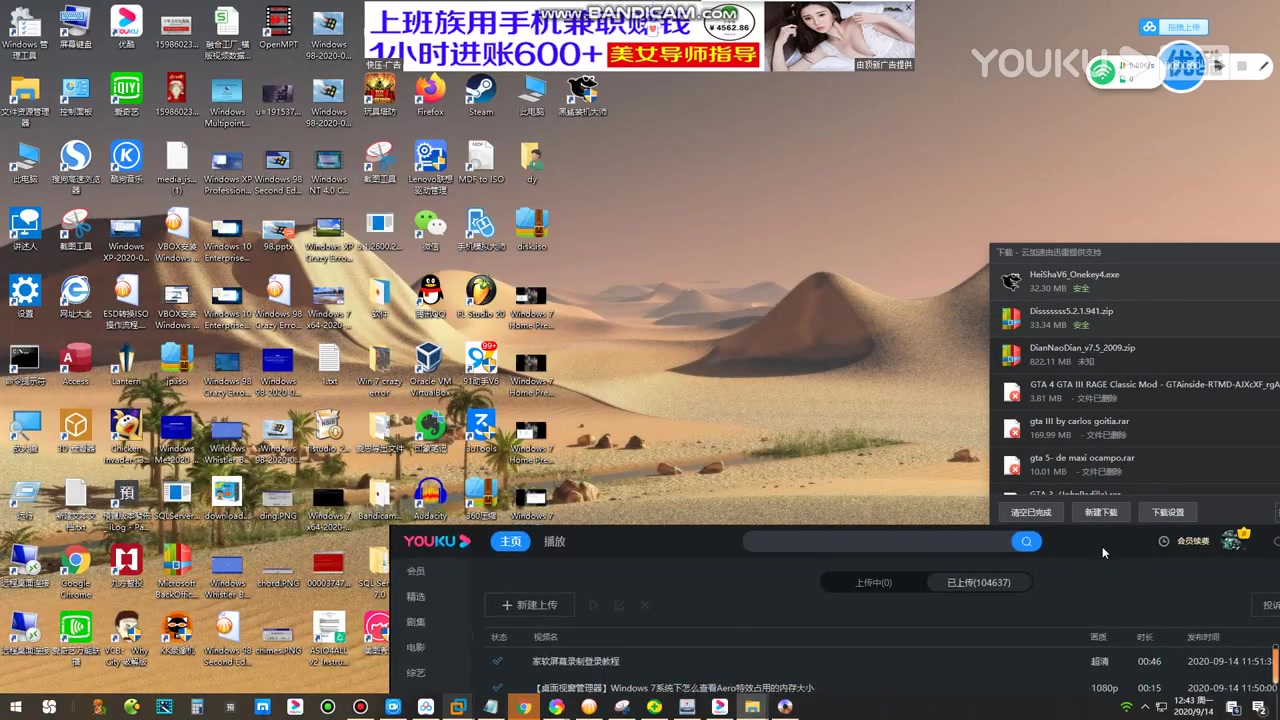The image size is (1280, 720).
Task: Launch Audacity from the desktop
Action: tap(430, 498)
